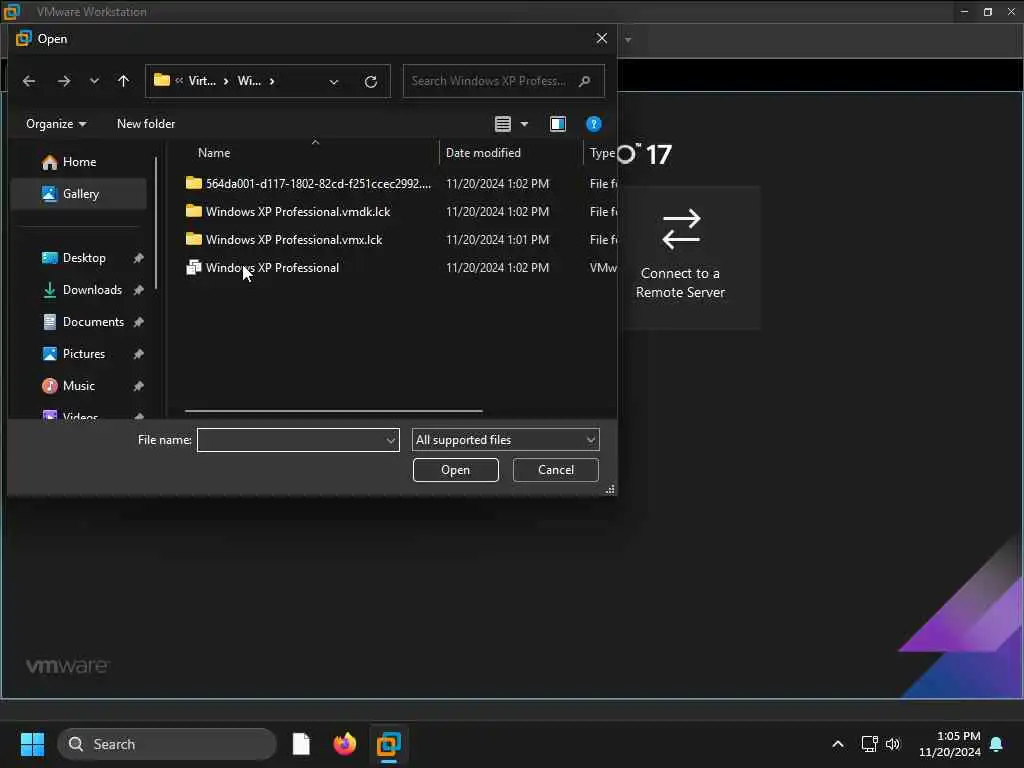Unpin Pictures using its pin icon

[x=138, y=354]
